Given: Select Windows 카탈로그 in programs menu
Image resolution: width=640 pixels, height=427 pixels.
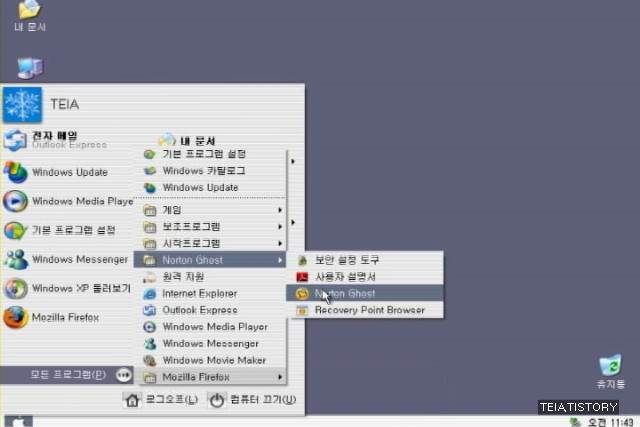Looking at the screenshot, I should click(x=210, y=171).
